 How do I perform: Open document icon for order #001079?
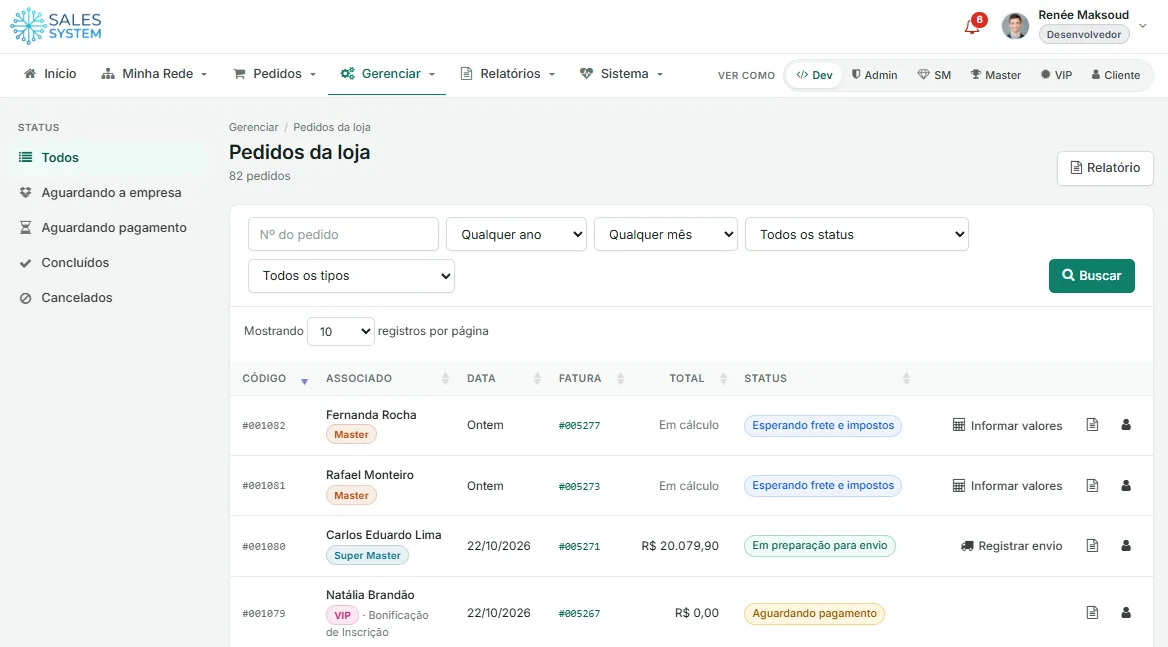[x=1092, y=613]
